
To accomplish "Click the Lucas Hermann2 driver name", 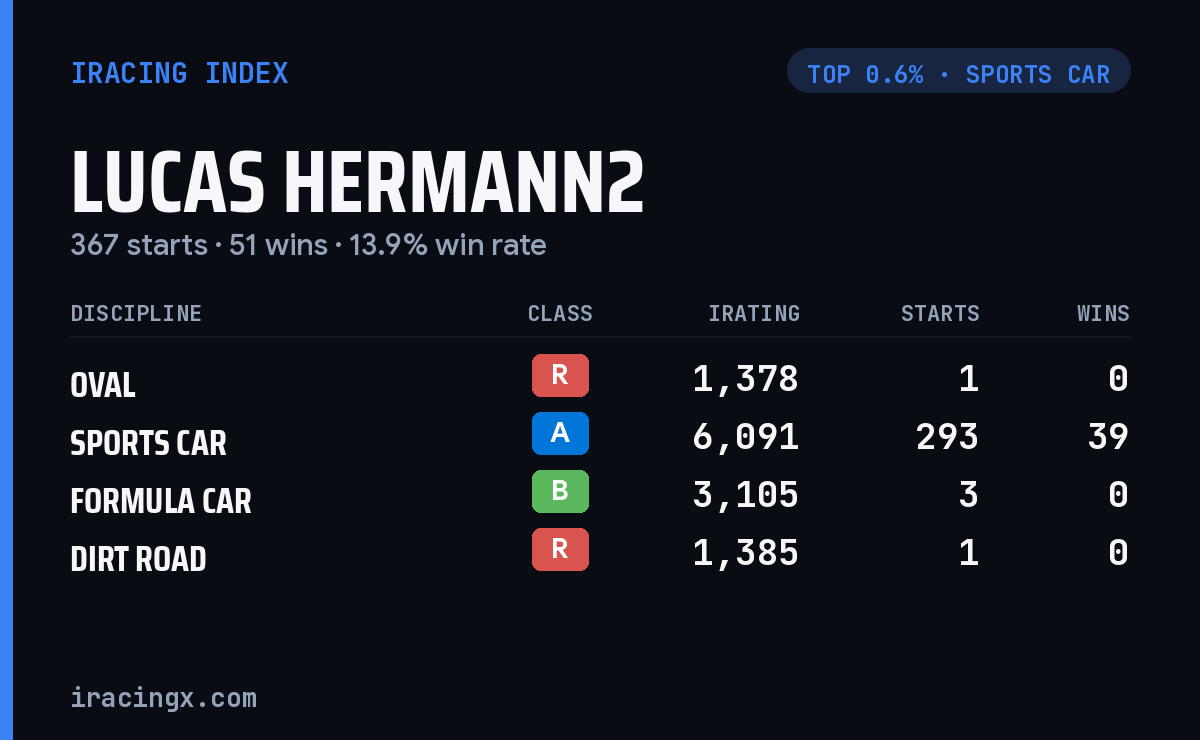I will tap(357, 183).
